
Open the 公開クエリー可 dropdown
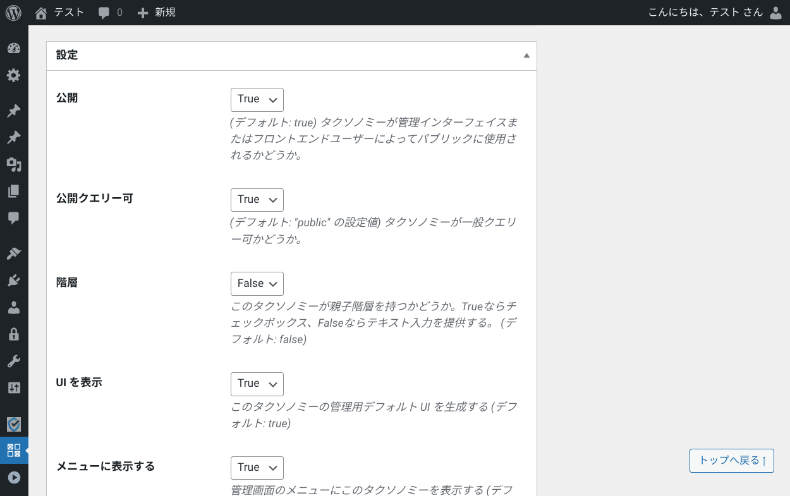tap(257, 200)
